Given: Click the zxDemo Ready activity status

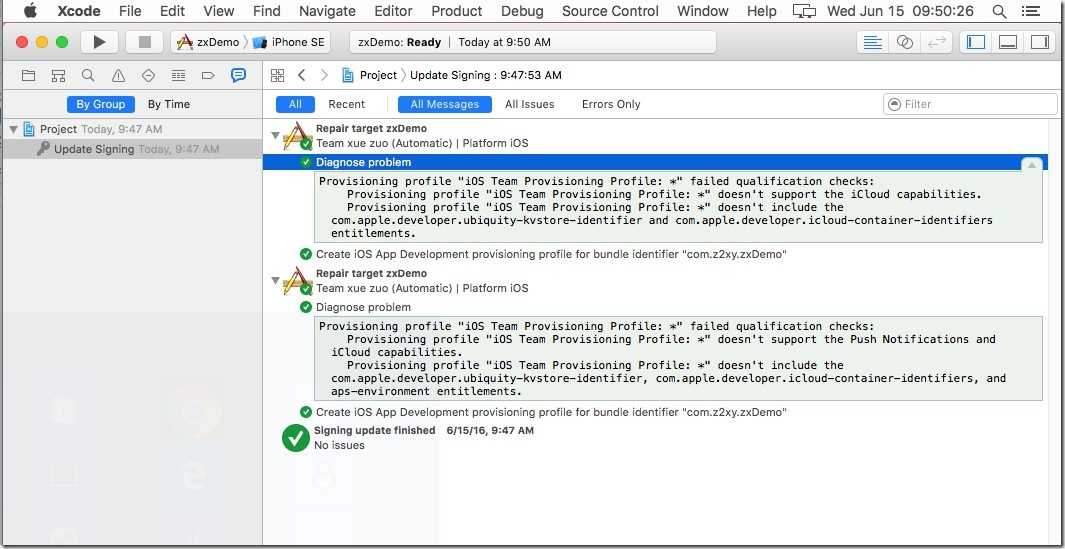Looking at the screenshot, I should [532, 42].
